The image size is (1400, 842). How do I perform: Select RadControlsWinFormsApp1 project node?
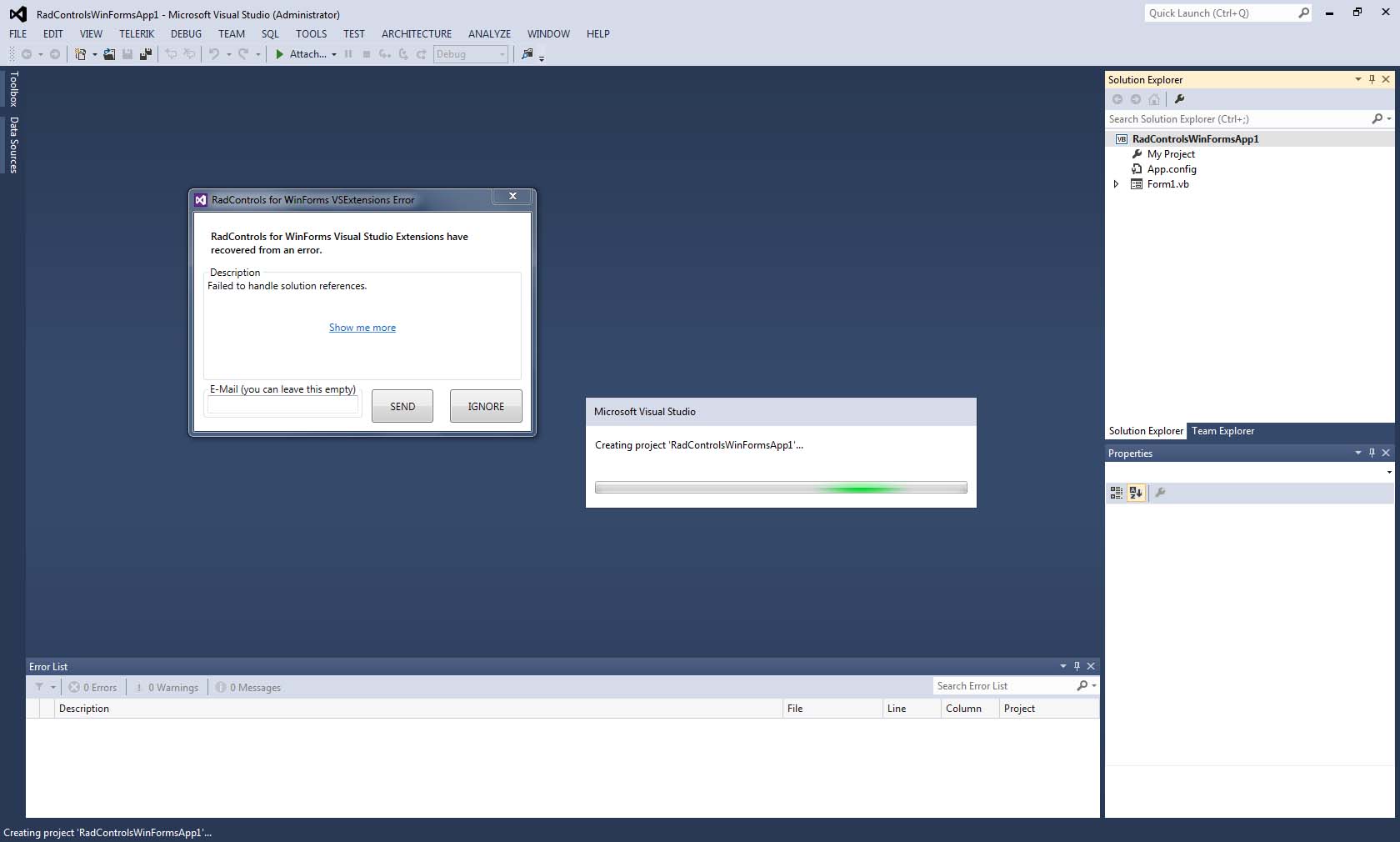tap(1195, 139)
